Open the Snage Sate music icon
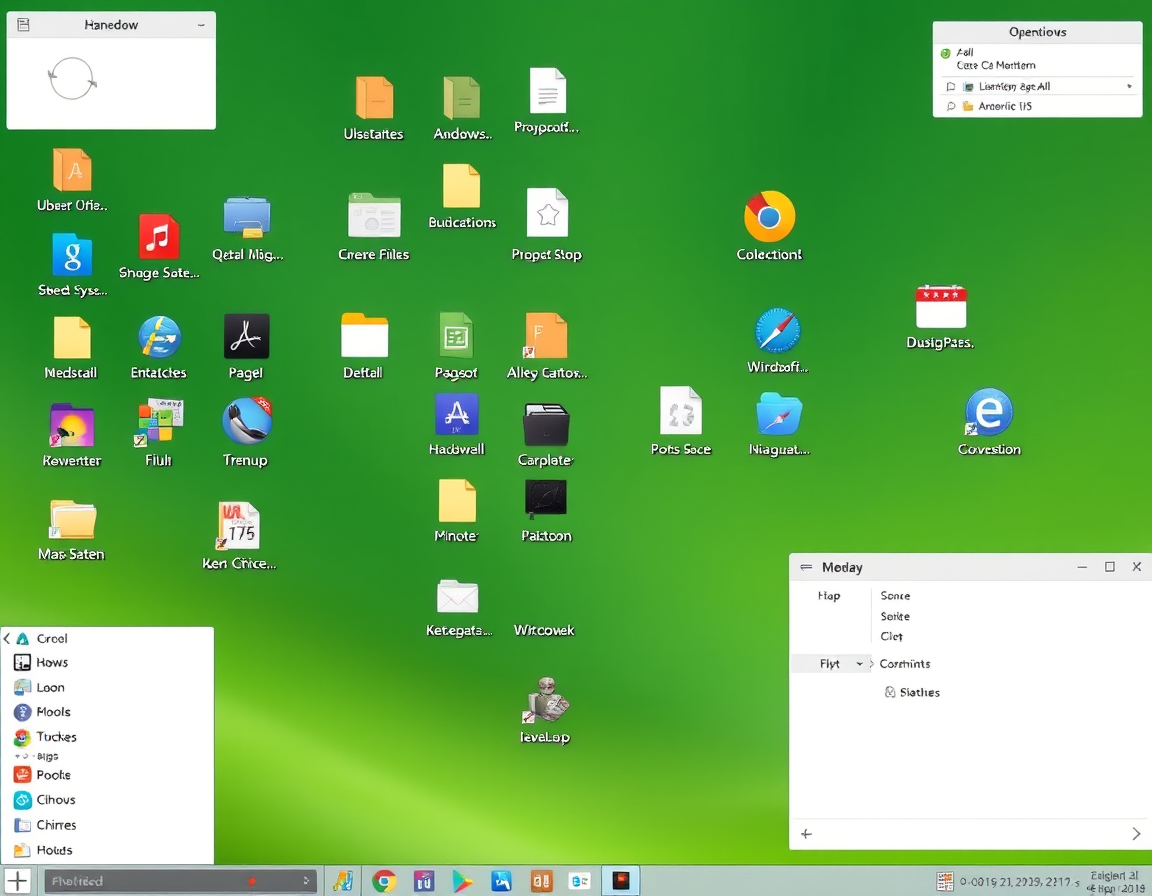1152x896 pixels. tap(159, 237)
